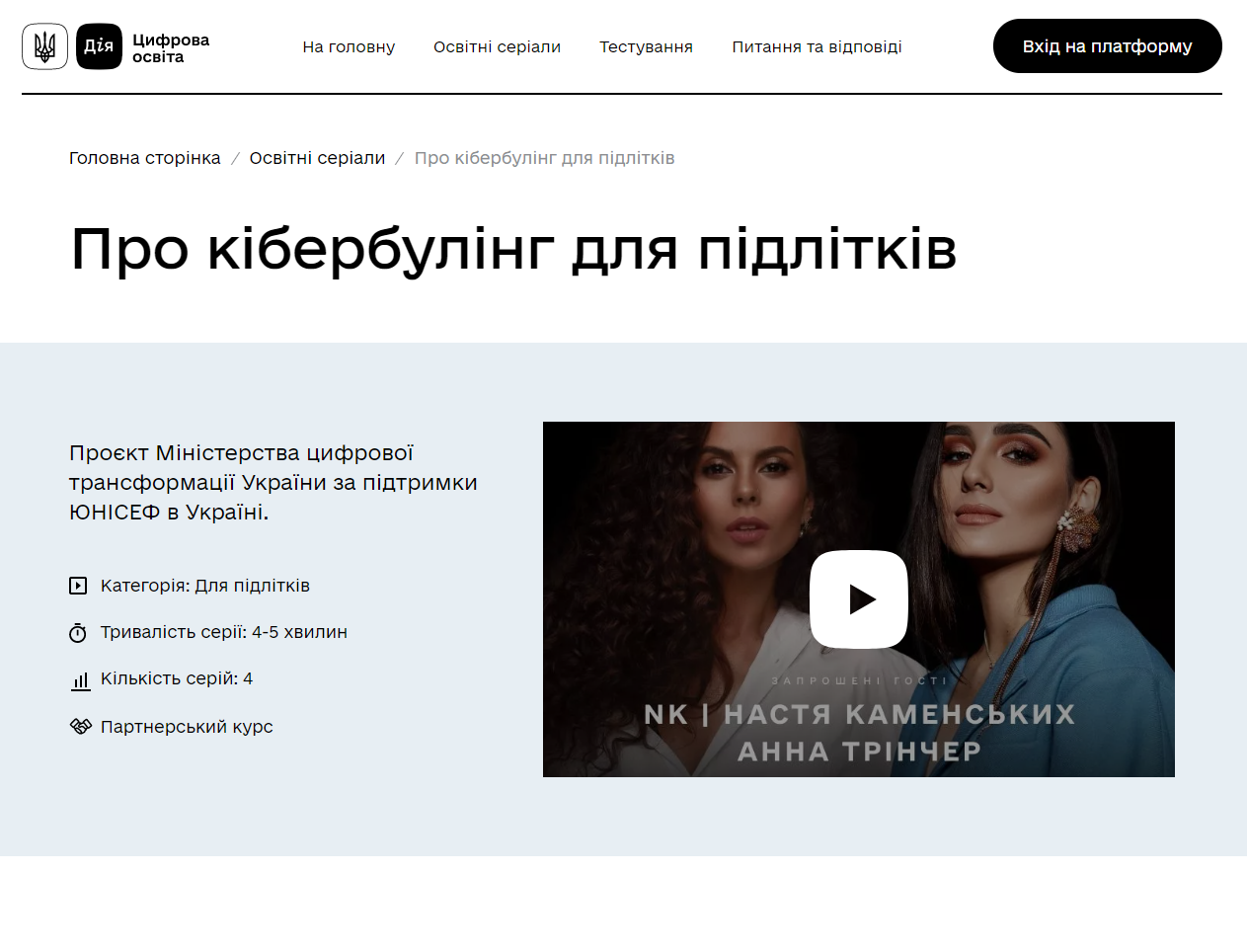Go to the Тестування menu item
The height and width of the screenshot is (952, 1247).
point(646,46)
